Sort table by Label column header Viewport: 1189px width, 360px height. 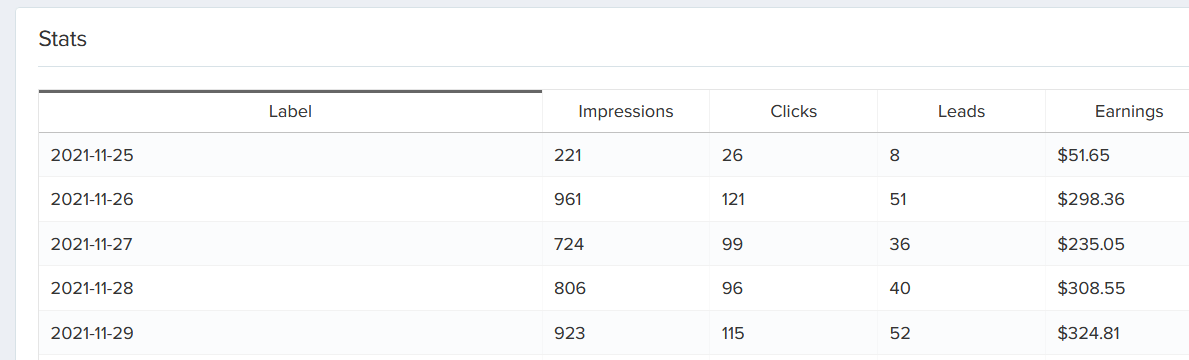click(x=290, y=111)
